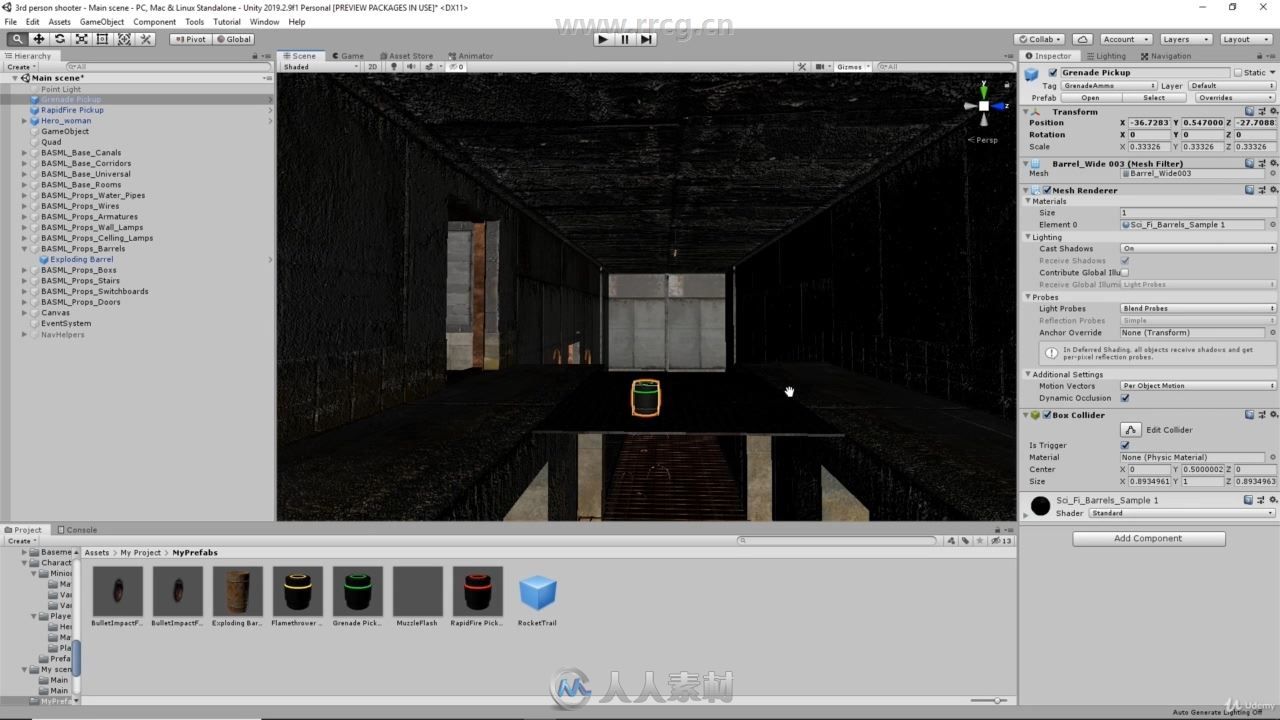Toggle Global handle rotation
This screenshot has width=1280, height=720.
coord(233,39)
